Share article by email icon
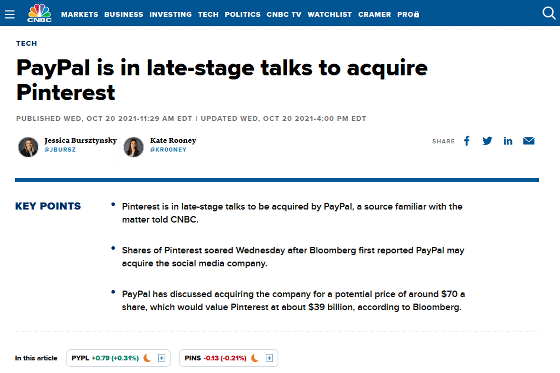 tap(529, 141)
